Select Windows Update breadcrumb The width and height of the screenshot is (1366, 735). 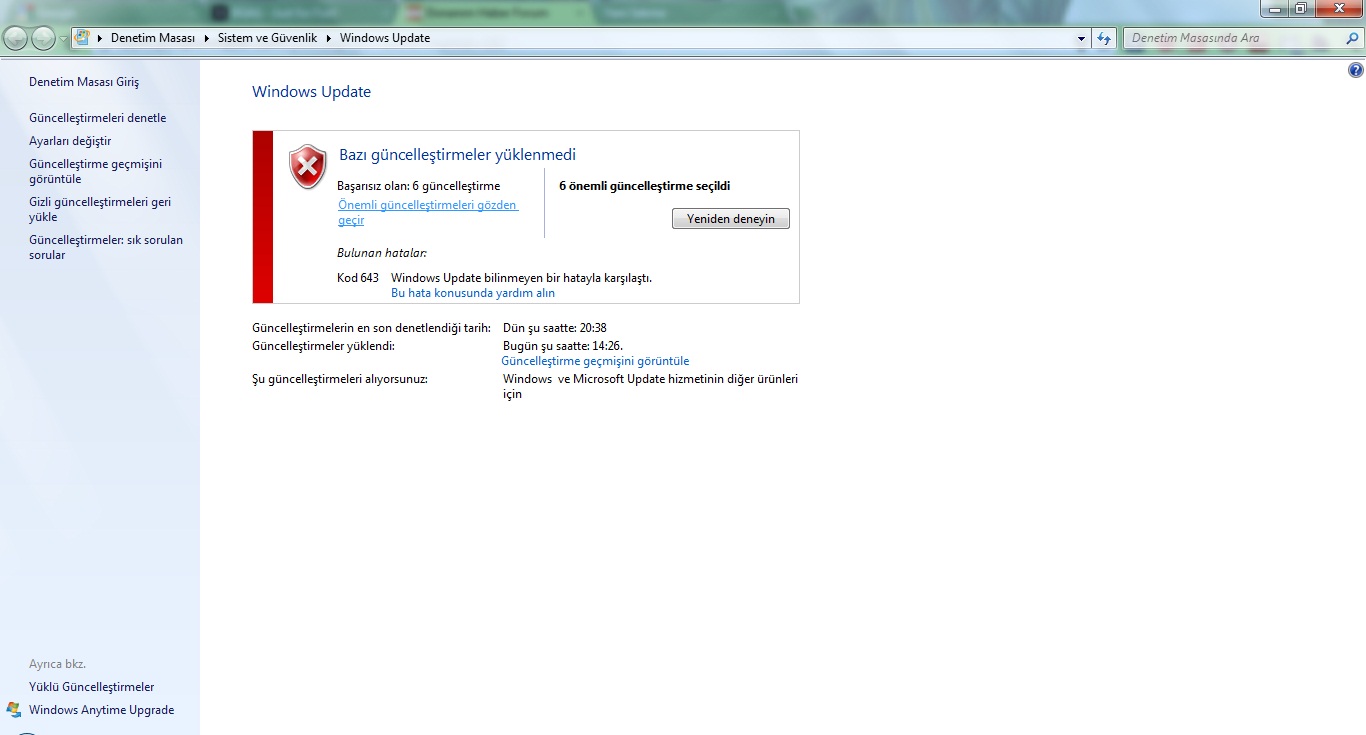tap(385, 38)
